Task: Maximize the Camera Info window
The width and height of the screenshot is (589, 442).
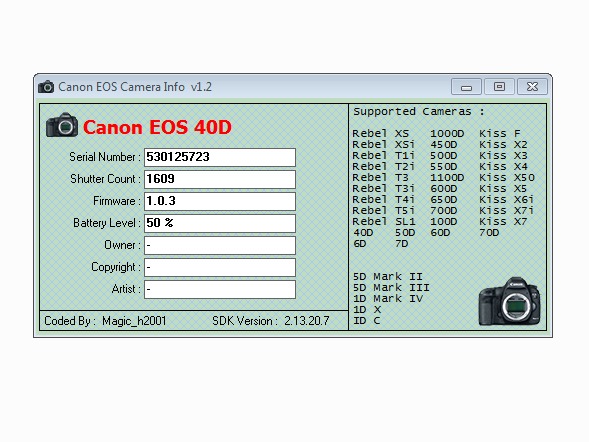Action: click(499, 87)
